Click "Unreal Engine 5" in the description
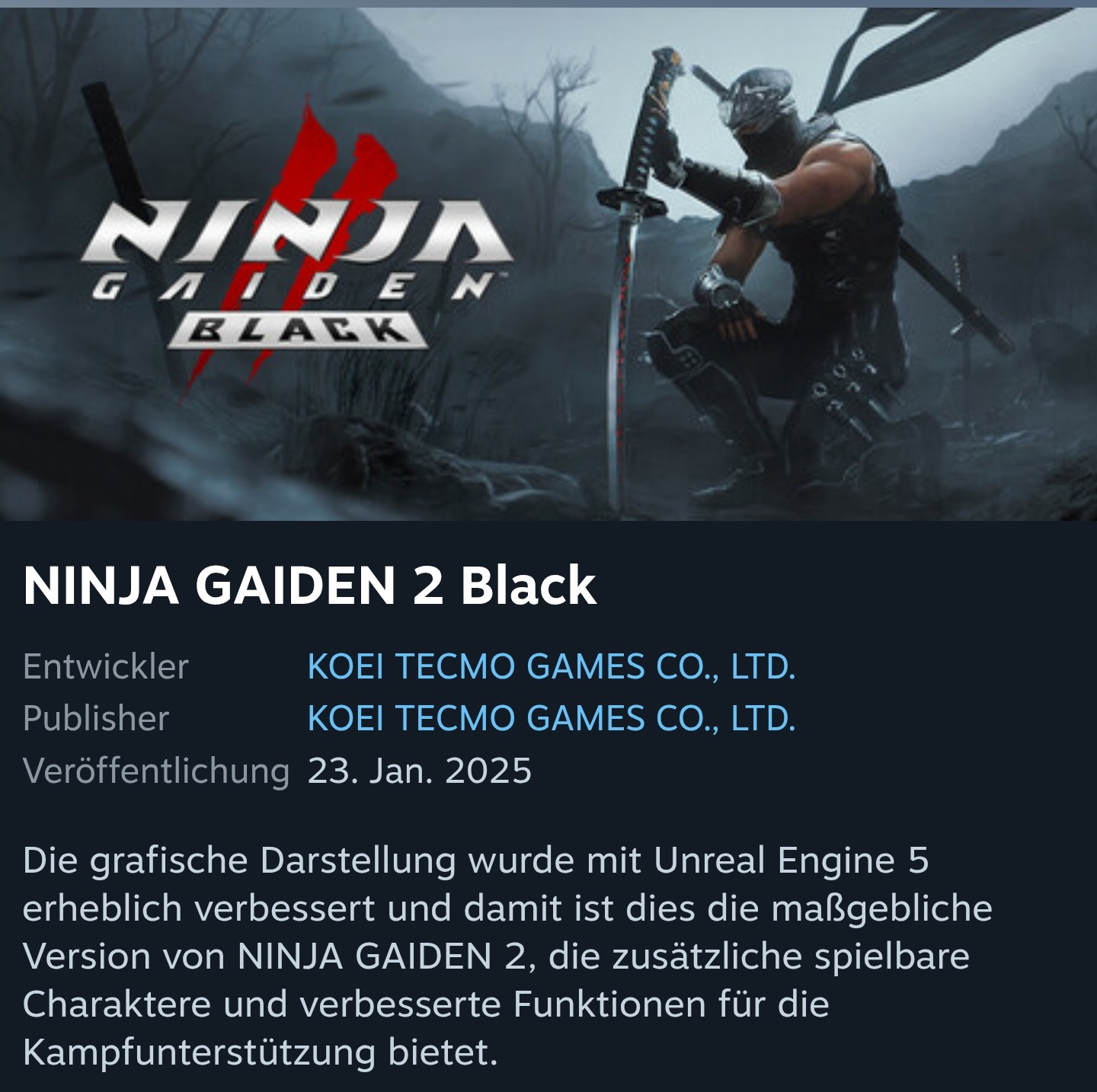 pos(792,861)
